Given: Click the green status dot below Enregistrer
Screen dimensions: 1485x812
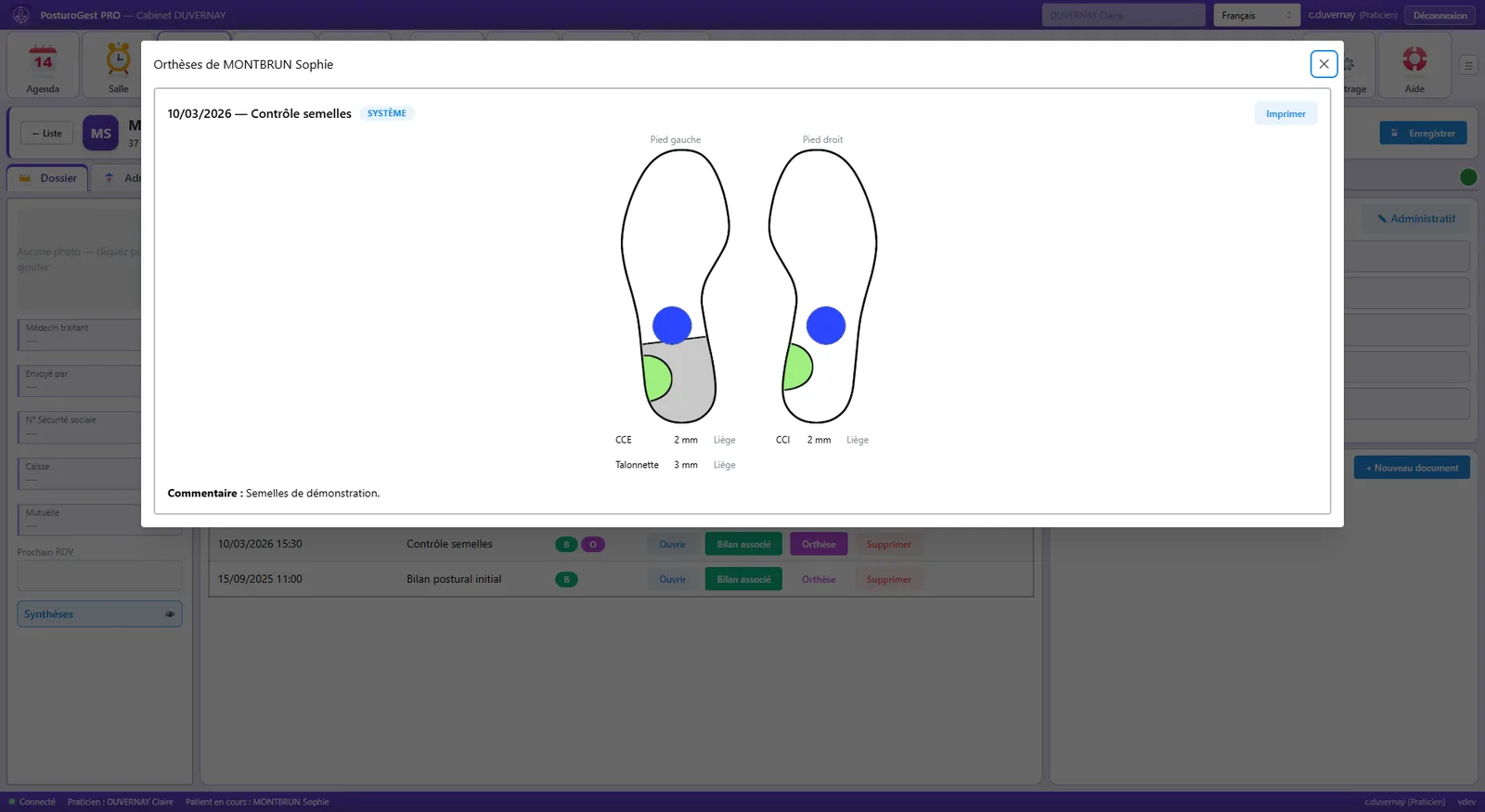Looking at the screenshot, I should 1468,177.
